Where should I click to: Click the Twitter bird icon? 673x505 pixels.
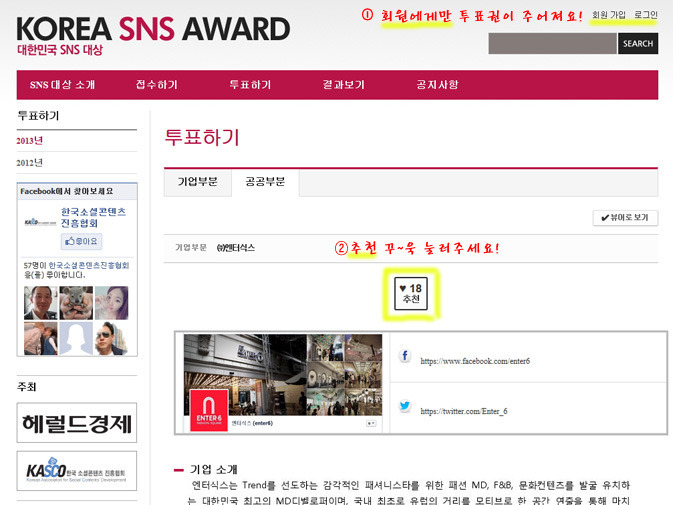point(405,406)
